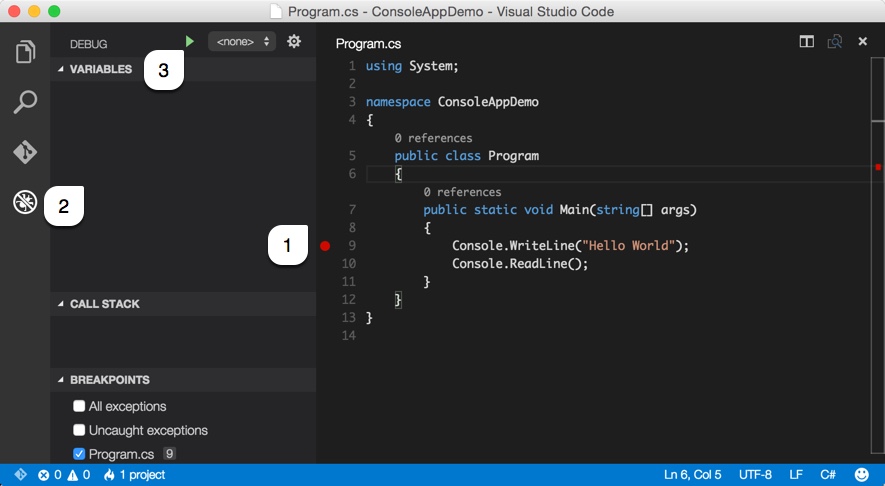Open the warnings count in status bar
This screenshot has width=885, height=486.
tap(79, 475)
